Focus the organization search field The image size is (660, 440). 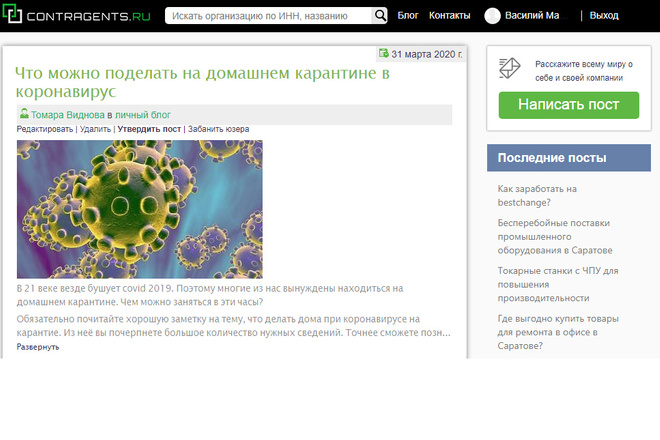pos(268,16)
